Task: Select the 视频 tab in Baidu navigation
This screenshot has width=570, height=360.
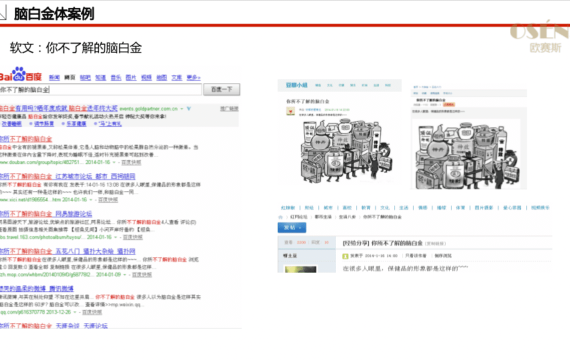Action: pos(146,77)
